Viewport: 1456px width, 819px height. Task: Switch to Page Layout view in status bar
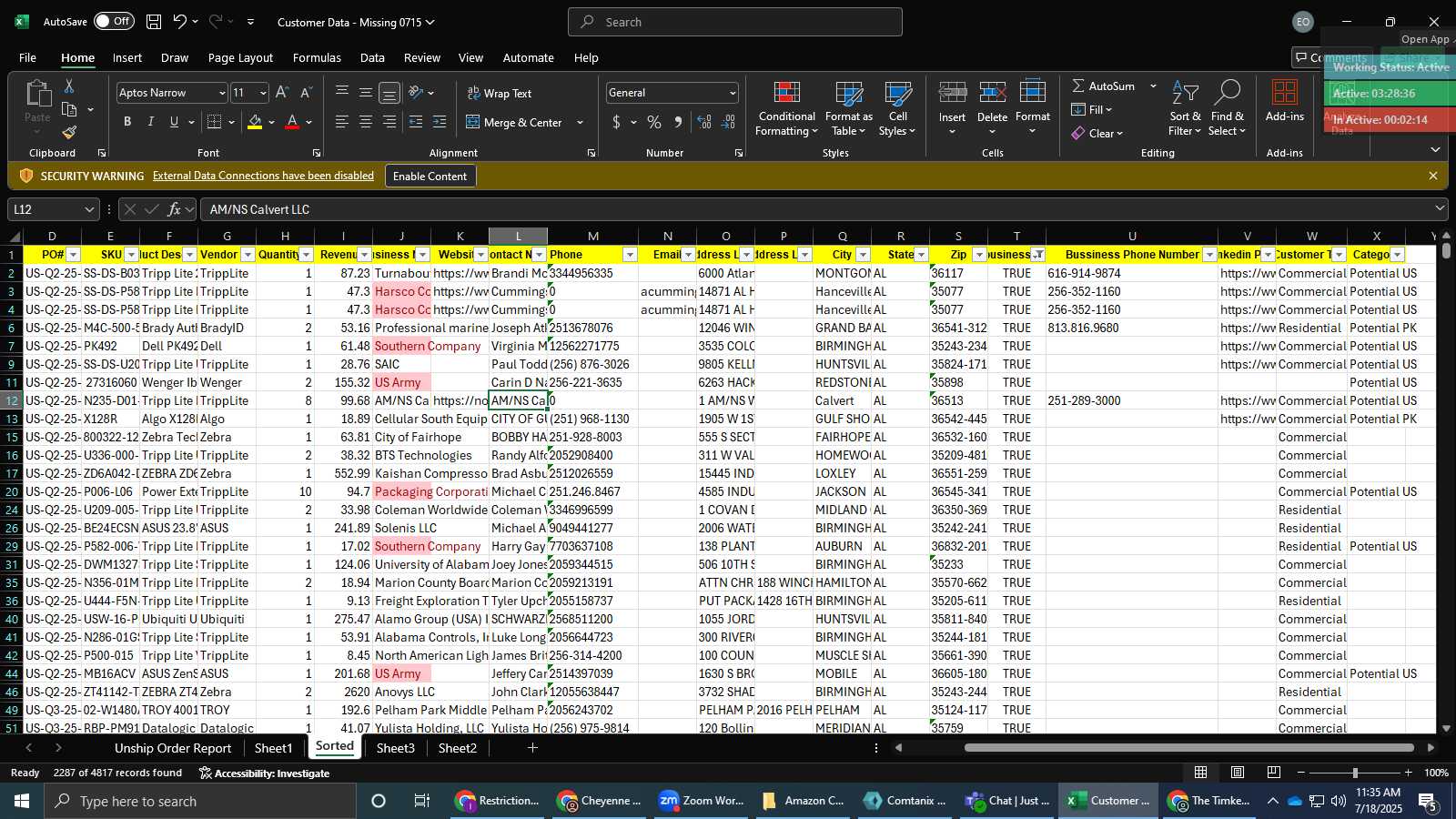[x=1238, y=773]
